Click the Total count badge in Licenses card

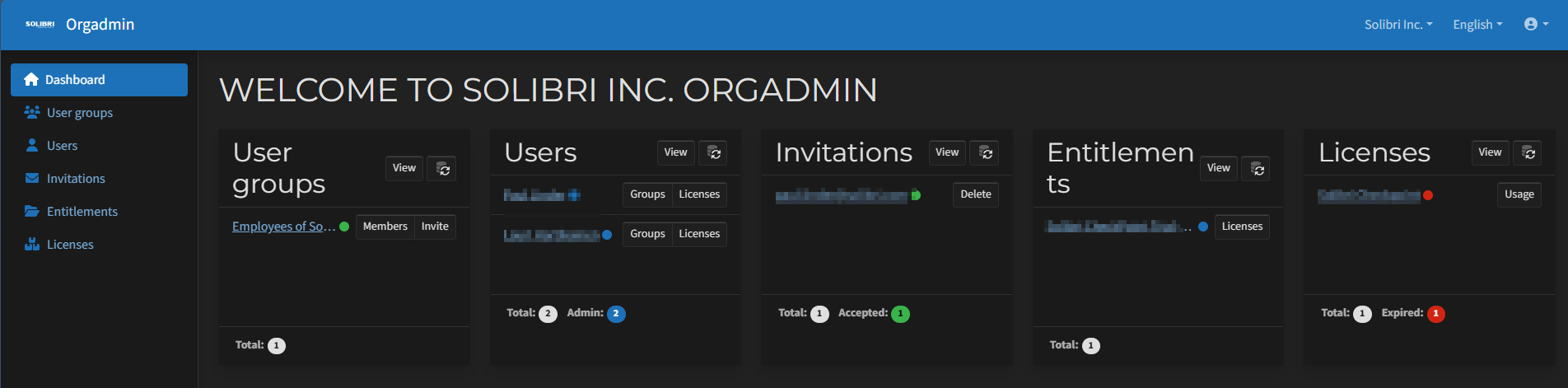click(x=1362, y=314)
